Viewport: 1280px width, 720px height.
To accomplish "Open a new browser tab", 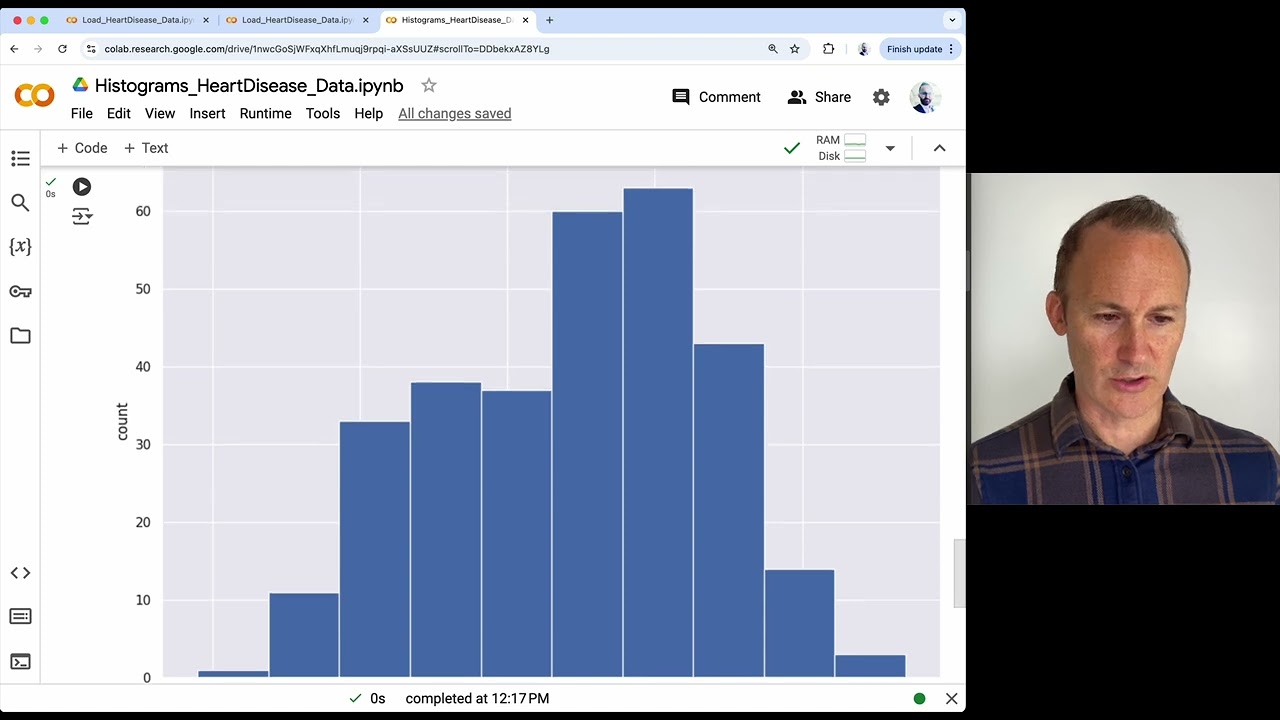I will click(x=549, y=20).
